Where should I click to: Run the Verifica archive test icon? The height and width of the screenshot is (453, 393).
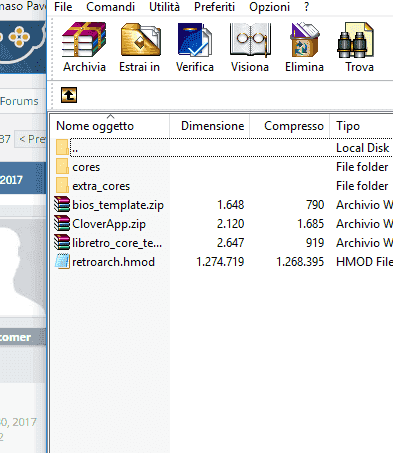195,40
